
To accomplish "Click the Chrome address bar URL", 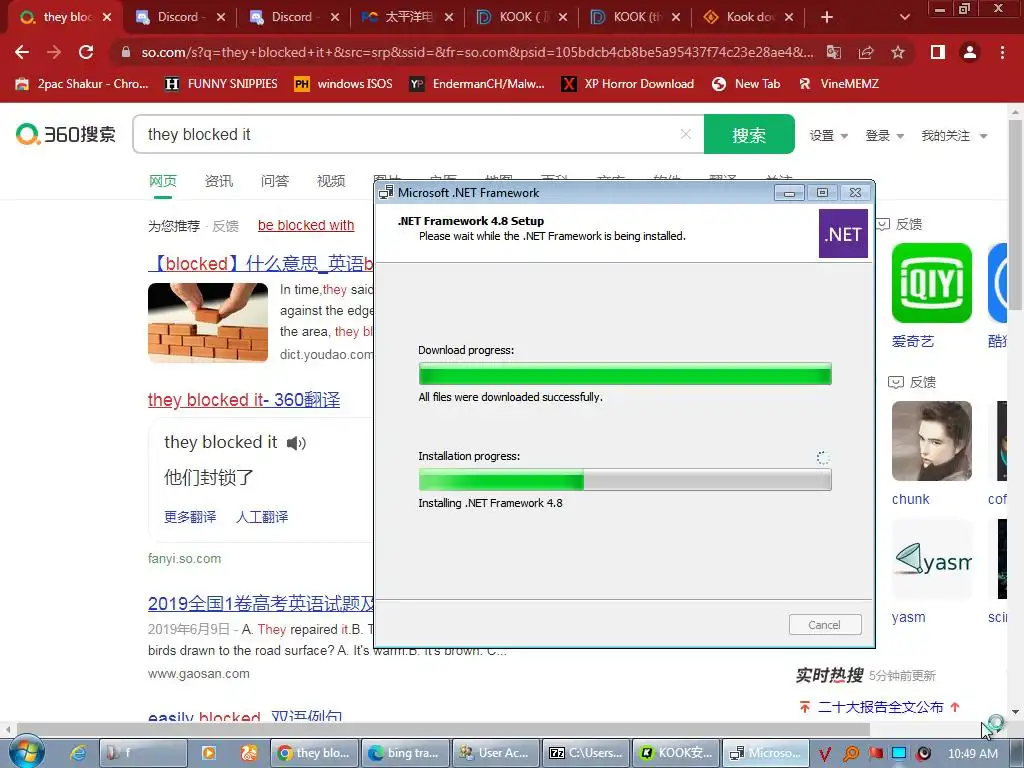I will coord(477,52).
